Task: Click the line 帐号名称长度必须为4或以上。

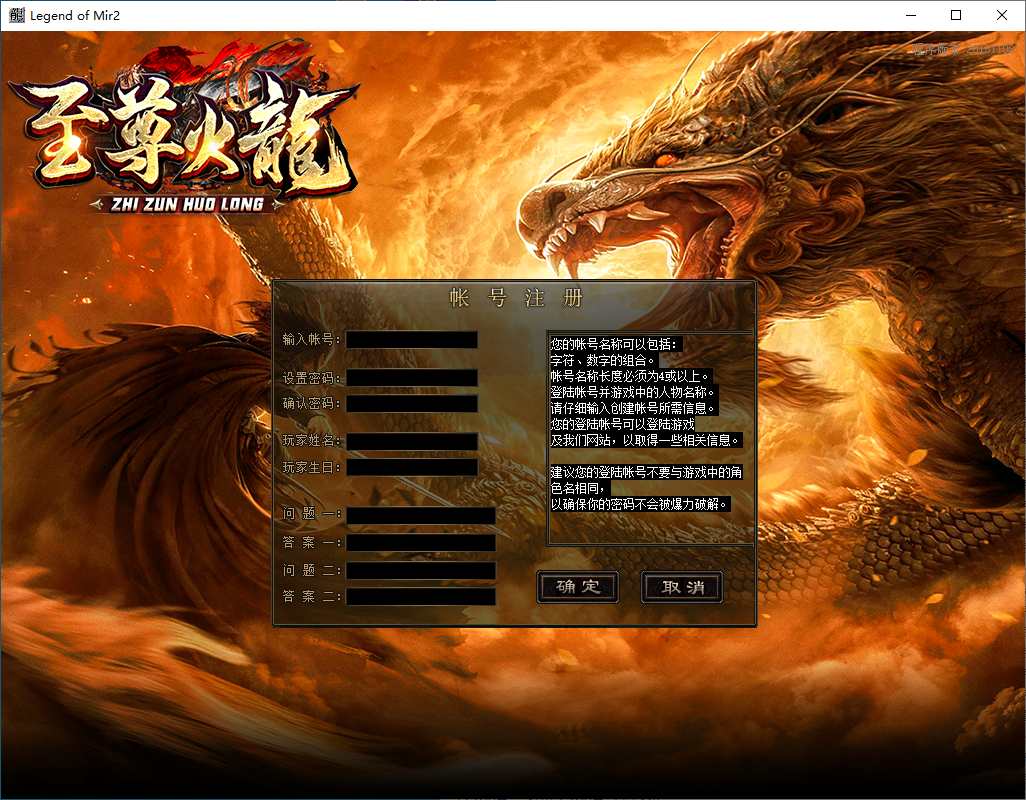Action: point(629,376)
